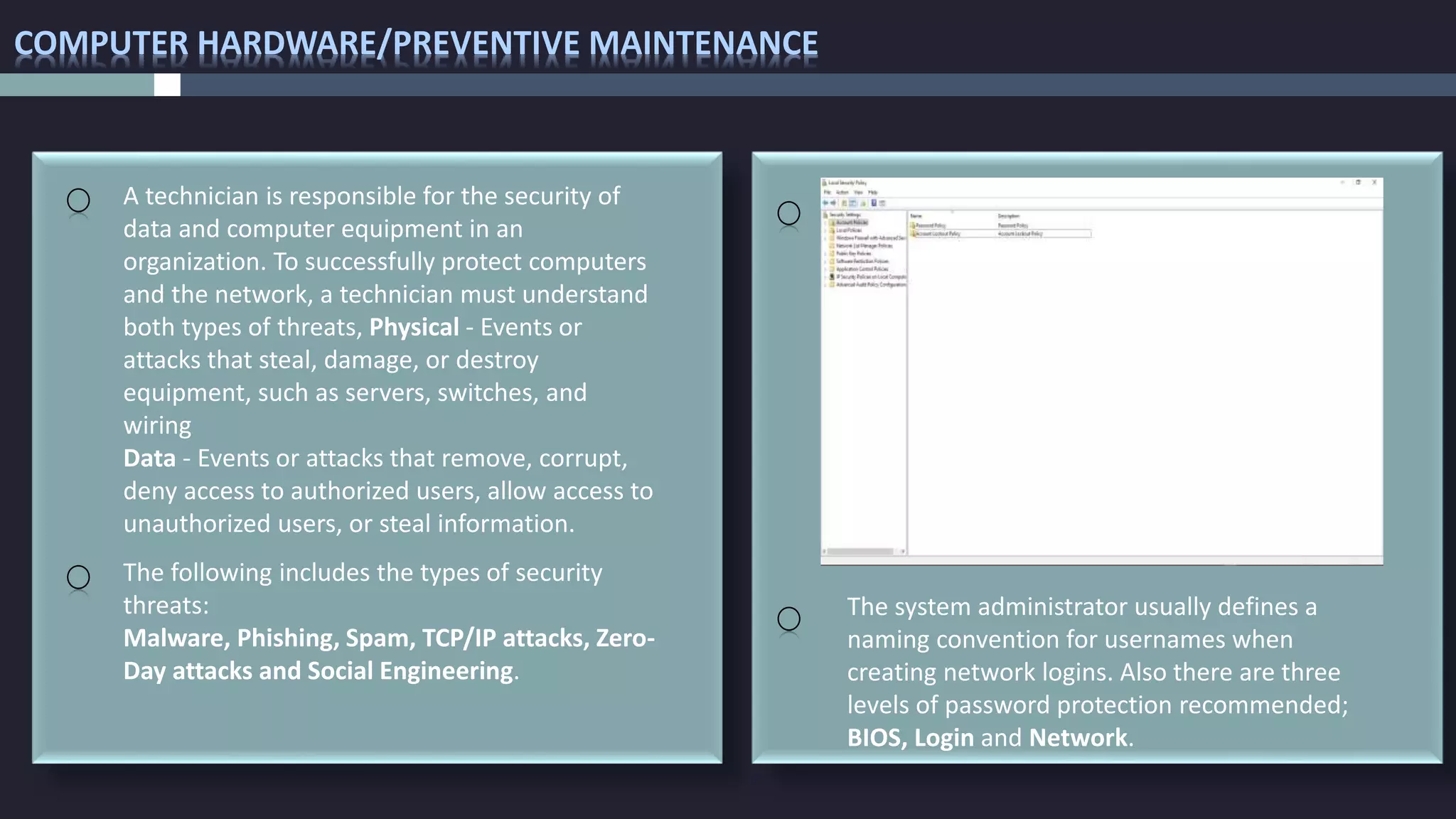Click the Forward arrow toolbar icon

[x=833, y=203]
